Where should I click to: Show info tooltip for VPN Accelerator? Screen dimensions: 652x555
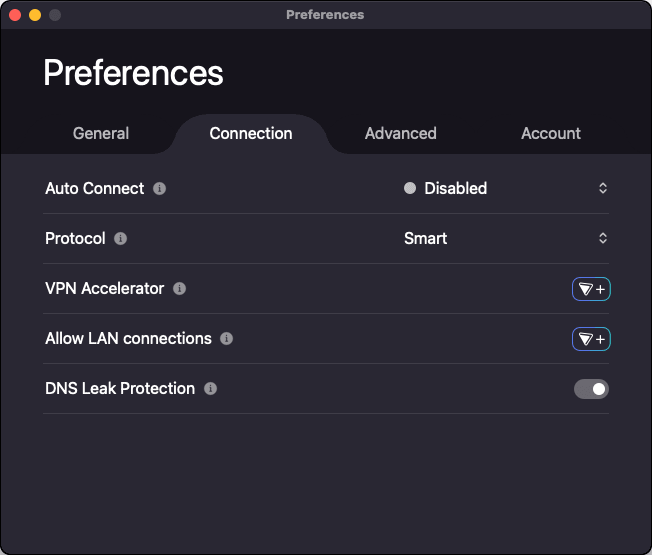pos(180,288)
